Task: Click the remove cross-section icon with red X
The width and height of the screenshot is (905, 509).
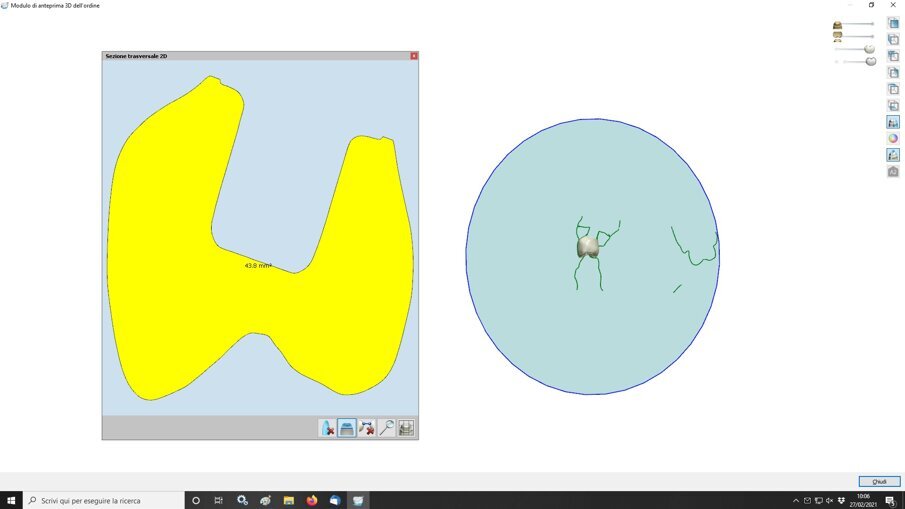Action: pyautogui.click(x=327, y=428)
